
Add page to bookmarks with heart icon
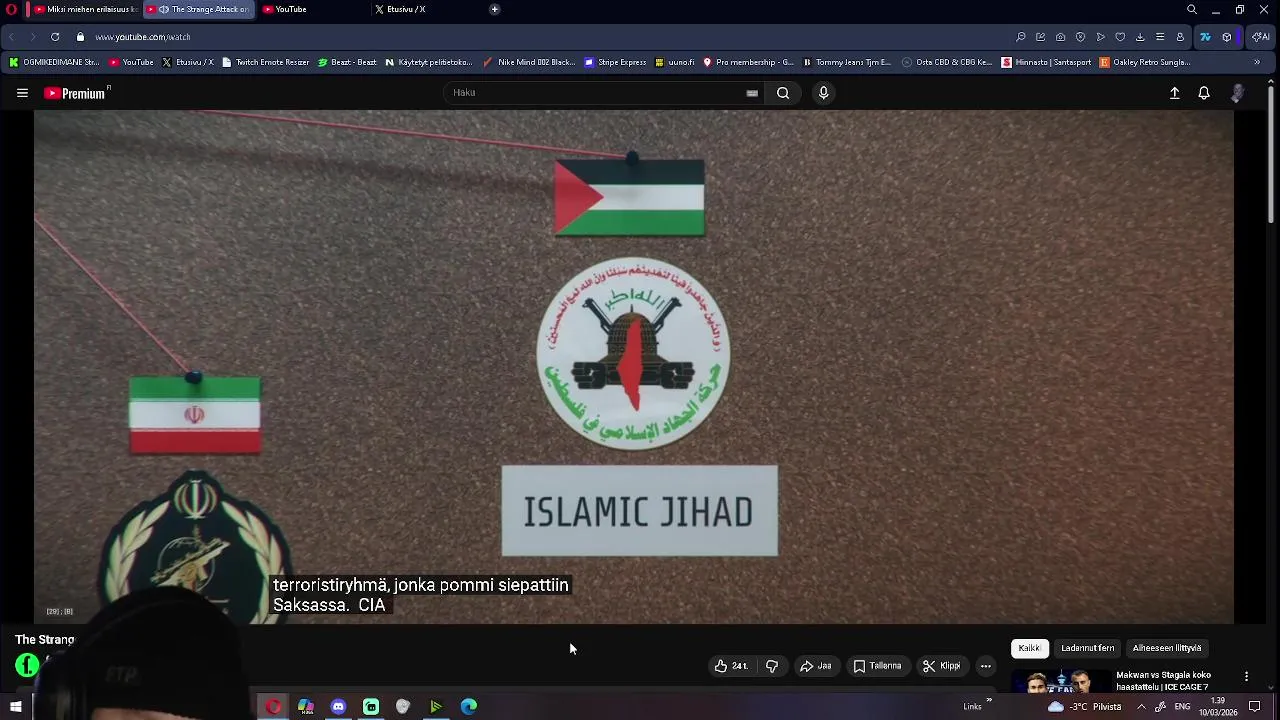point(1120,37)
